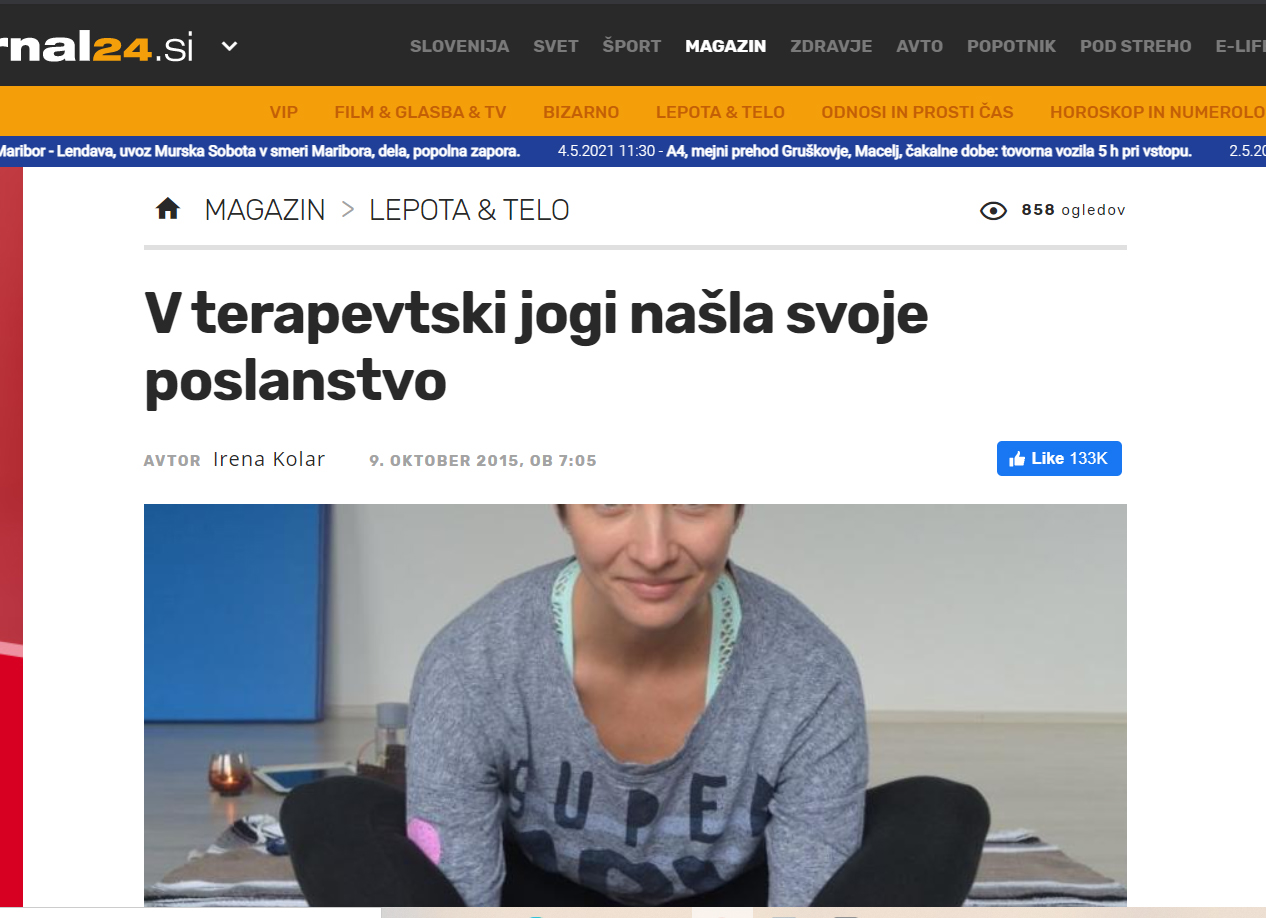Screen dimensions: 1266x918
Task: Open the ŠPORT menu item
Action: coord(631,46)
